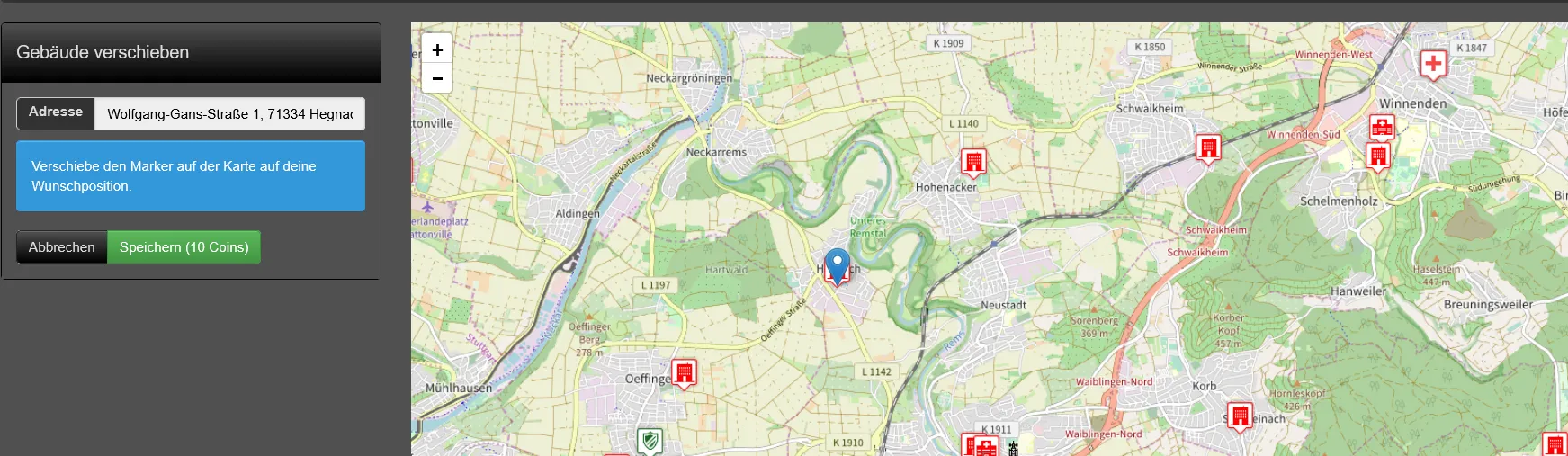The height and width of the screenshot is (456, 1568).
Task: Select the fire station marker at Oeffingen
Action: (x=685, y=372)
